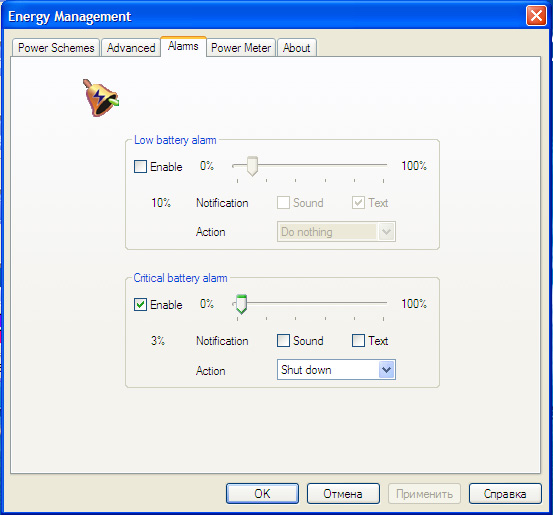Viewport: 553px width, 515px height.
Task: Click the Отмена cancel button
Action: 343,493
